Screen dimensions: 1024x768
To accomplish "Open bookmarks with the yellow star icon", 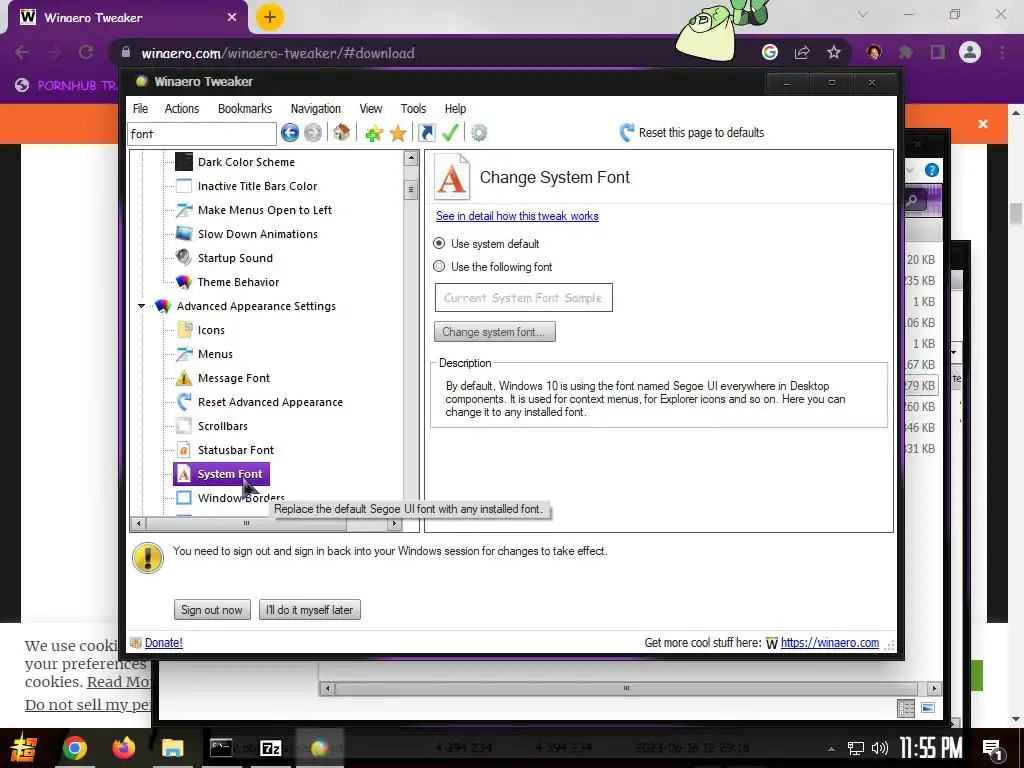I will tap(398, 133).
